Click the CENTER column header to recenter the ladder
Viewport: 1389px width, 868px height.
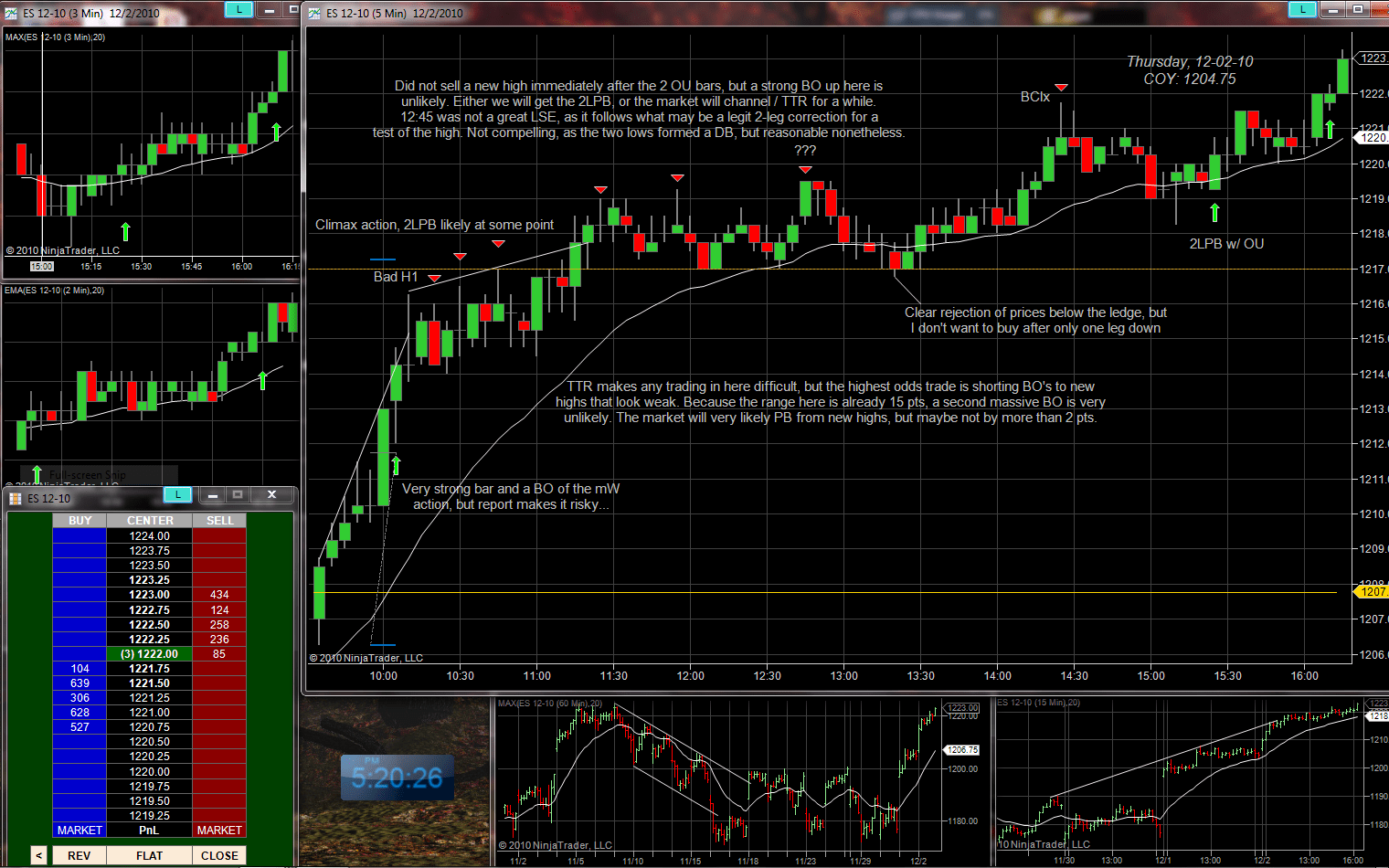coord(150,521)
